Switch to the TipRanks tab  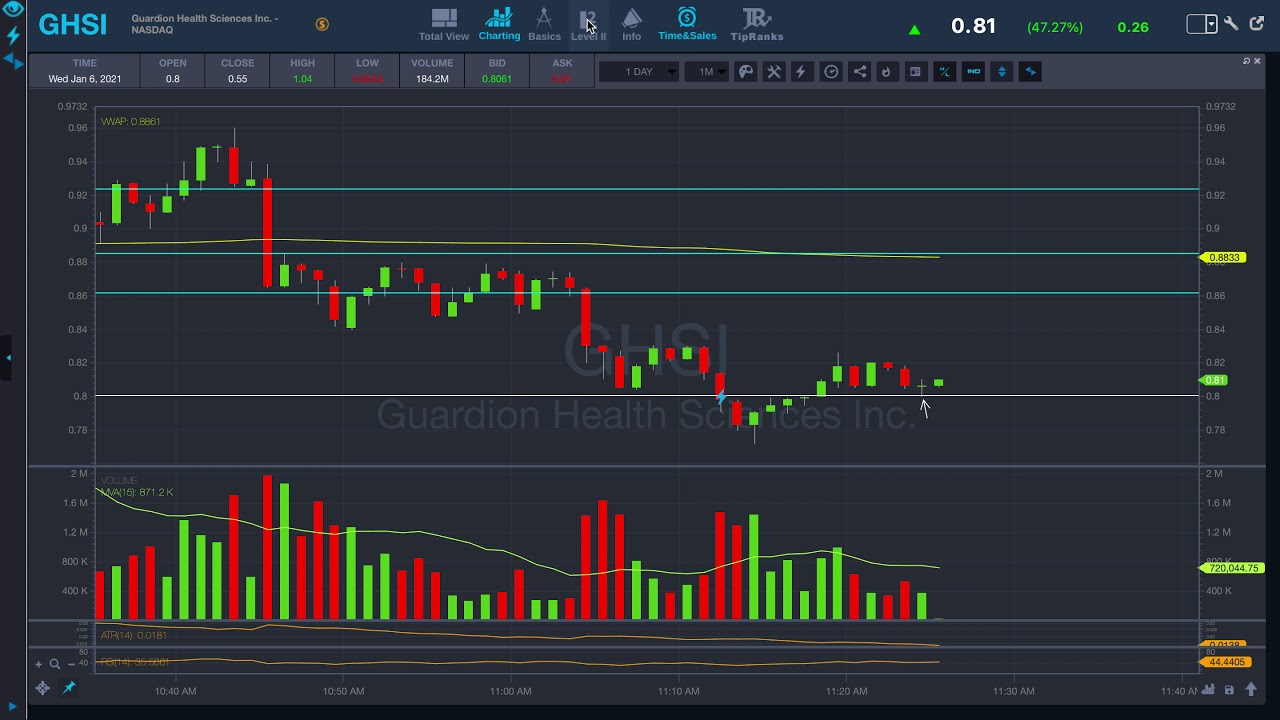coord(757,25)
